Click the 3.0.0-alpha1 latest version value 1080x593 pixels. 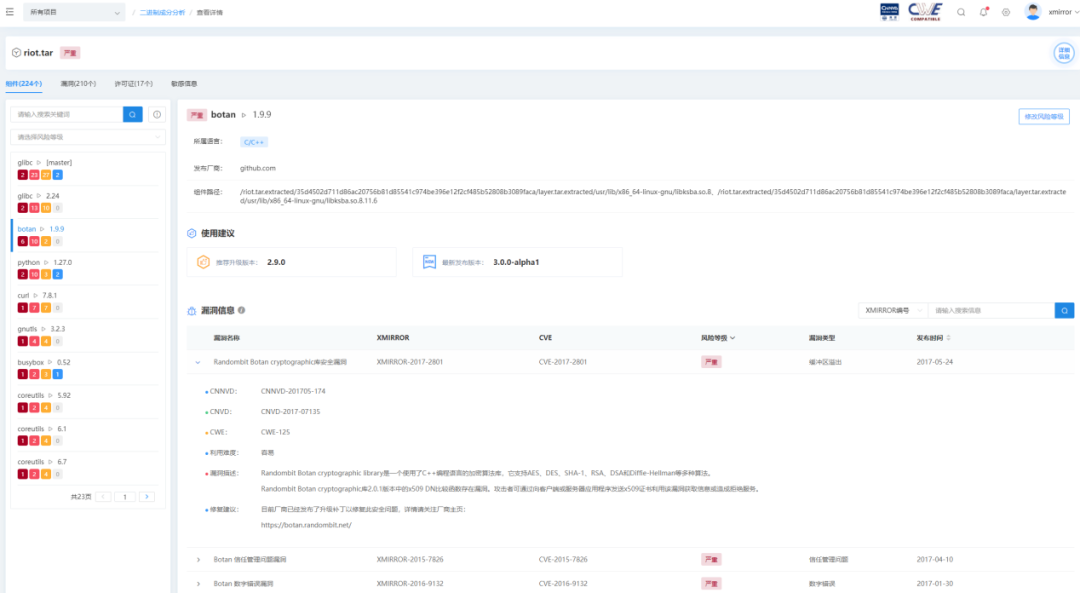tap(516, 262)
